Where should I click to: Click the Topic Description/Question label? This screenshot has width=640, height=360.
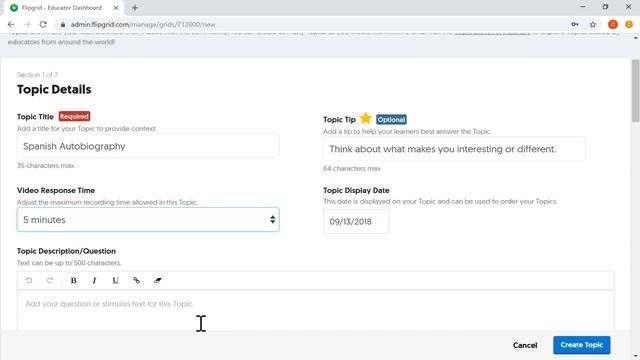[x=66, y=251]
